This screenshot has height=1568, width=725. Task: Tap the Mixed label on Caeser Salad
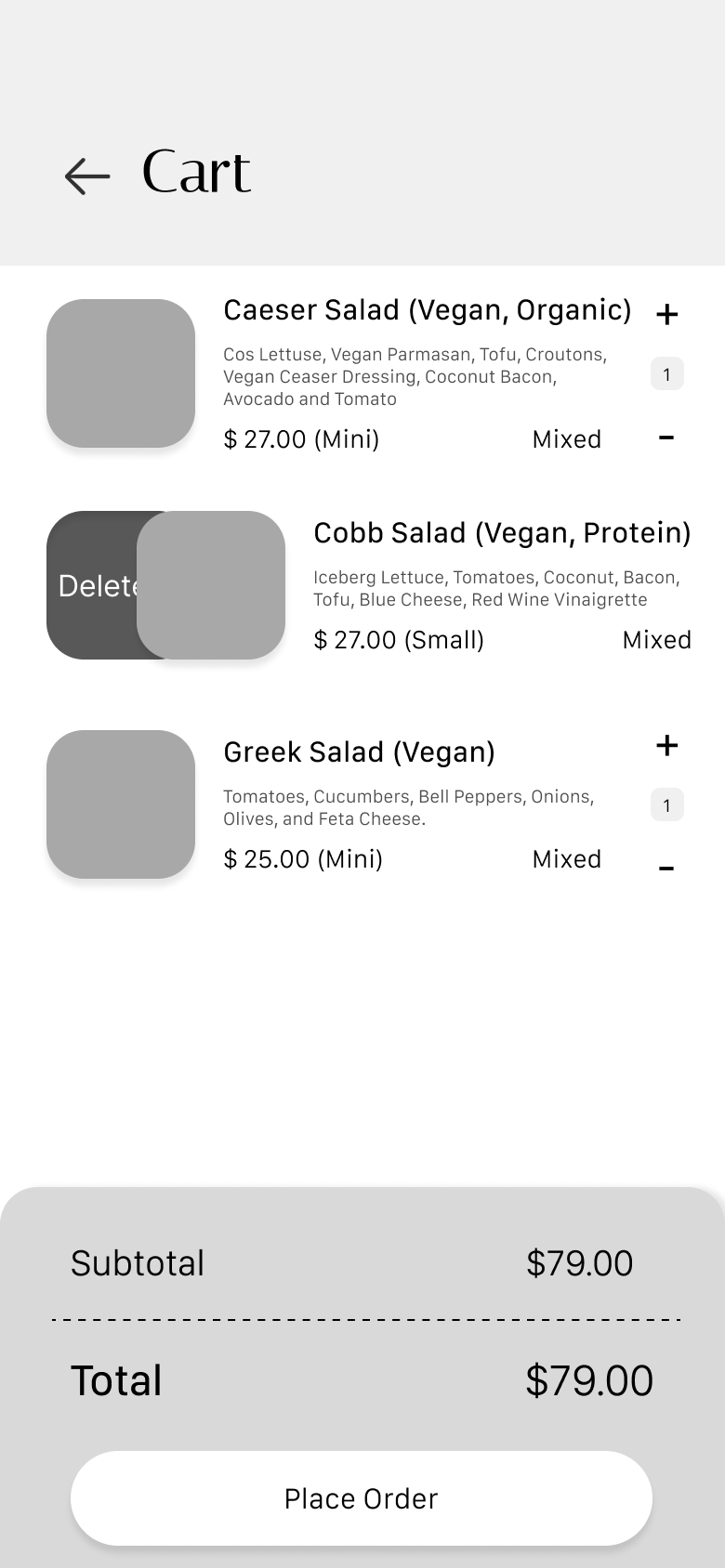566,439
